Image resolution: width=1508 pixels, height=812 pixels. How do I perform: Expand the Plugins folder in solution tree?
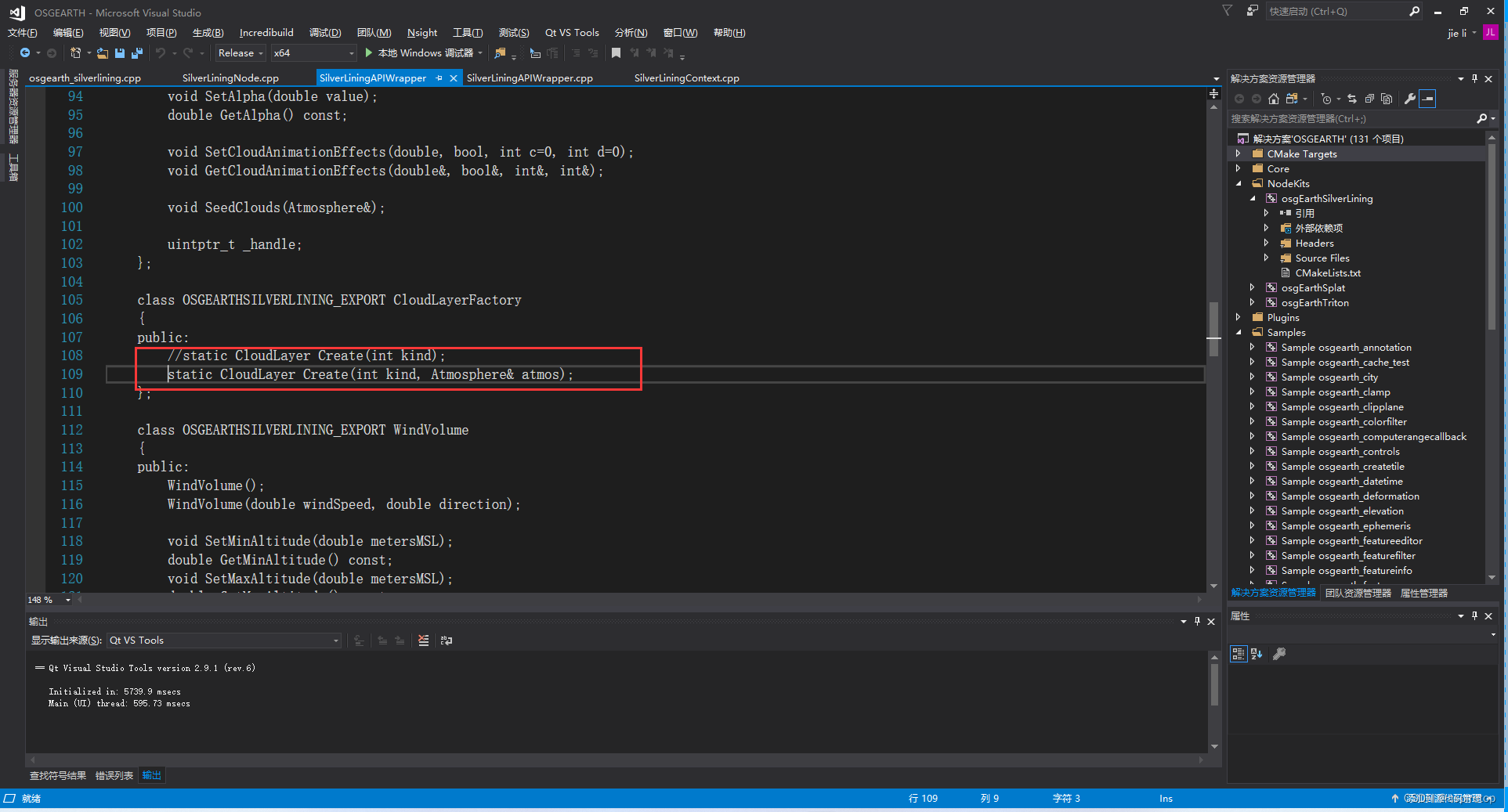(x=1239, y=318)
